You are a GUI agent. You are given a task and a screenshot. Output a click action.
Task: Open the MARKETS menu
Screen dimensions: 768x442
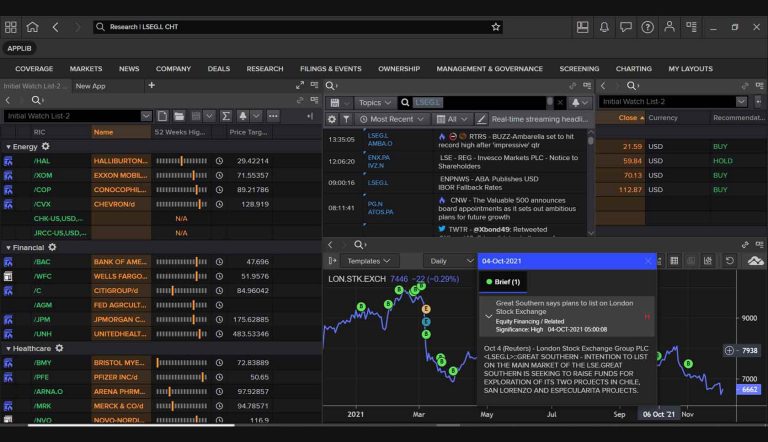[86, 69]
